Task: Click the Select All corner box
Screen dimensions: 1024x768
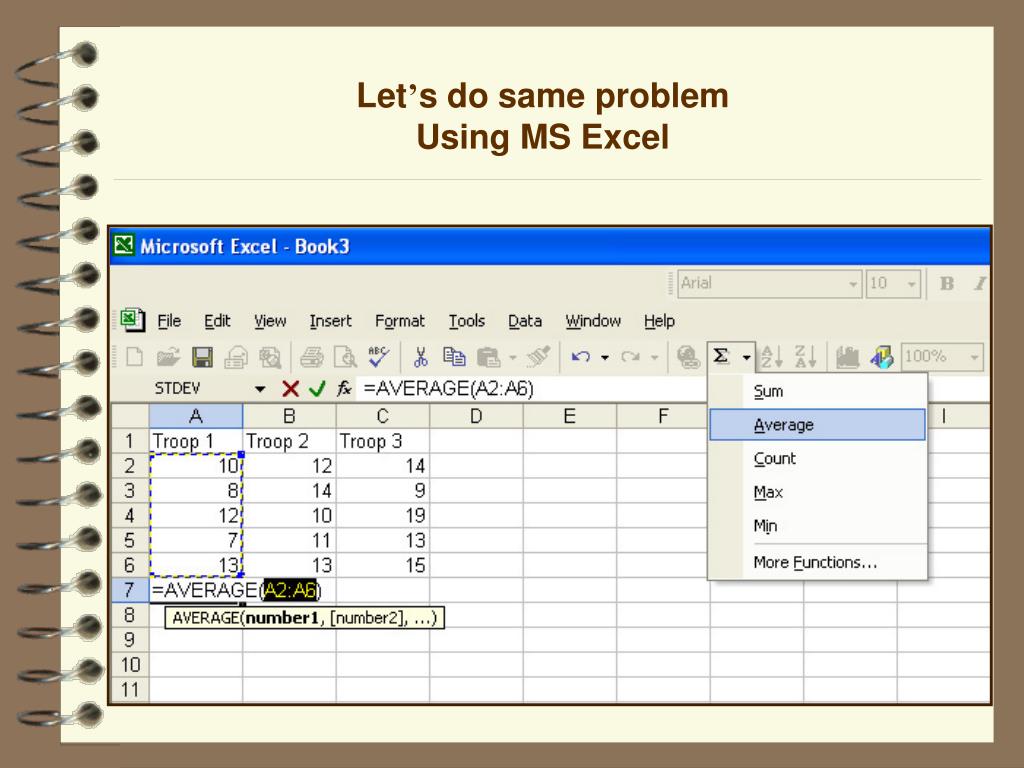Action: 130,416
